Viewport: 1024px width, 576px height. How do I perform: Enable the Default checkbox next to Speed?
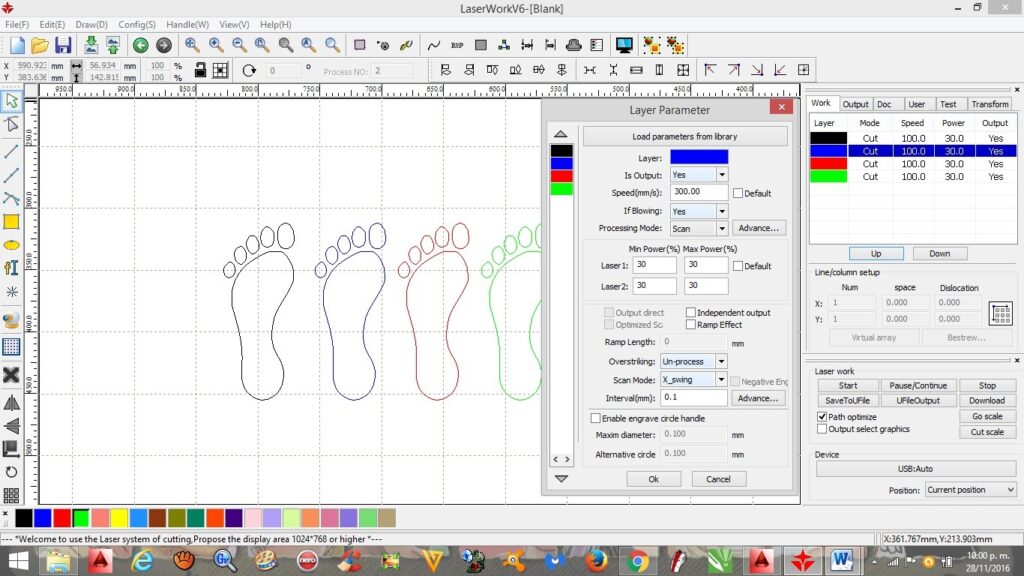(738, 193)
